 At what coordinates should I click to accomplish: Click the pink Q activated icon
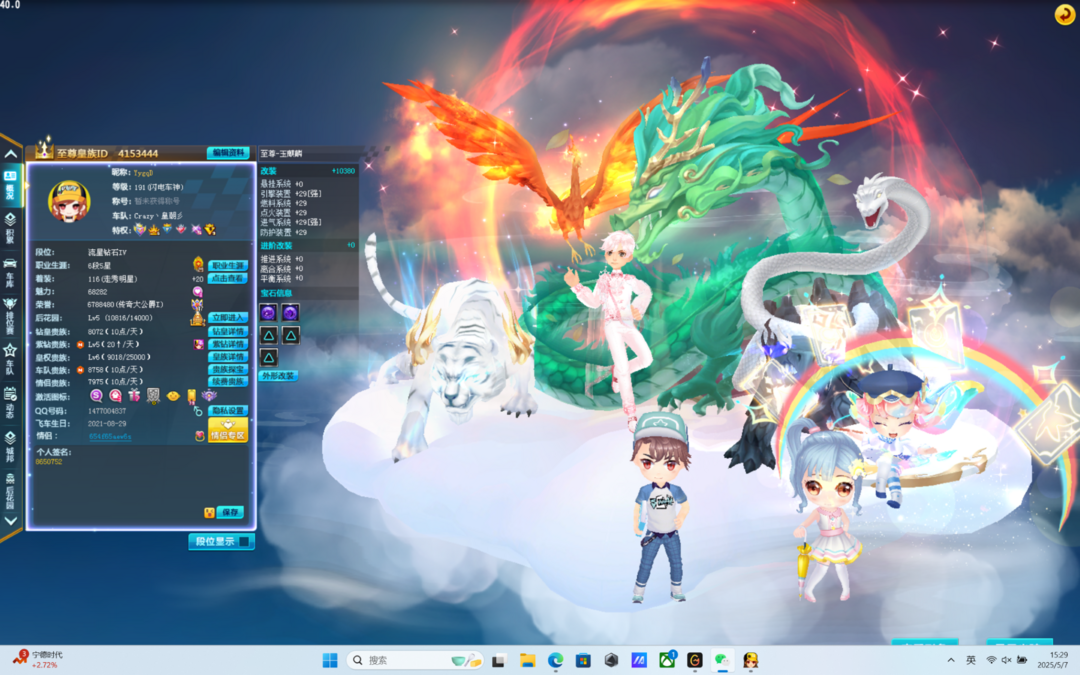(116, 395)
